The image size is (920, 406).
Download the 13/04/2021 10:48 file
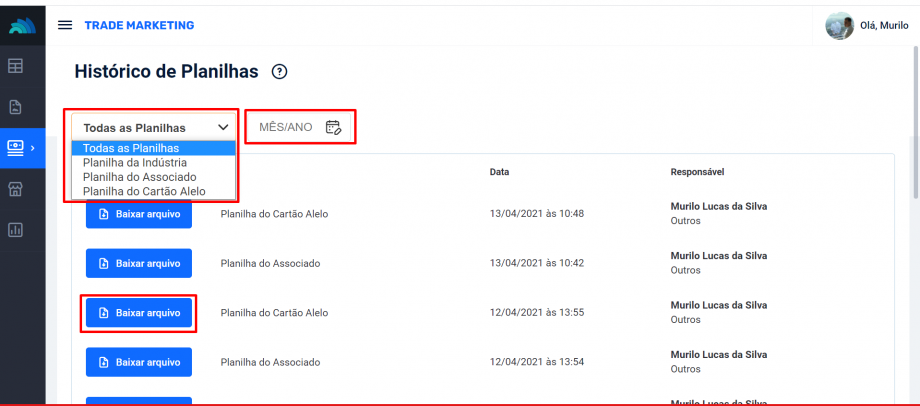tap(139, 214)
